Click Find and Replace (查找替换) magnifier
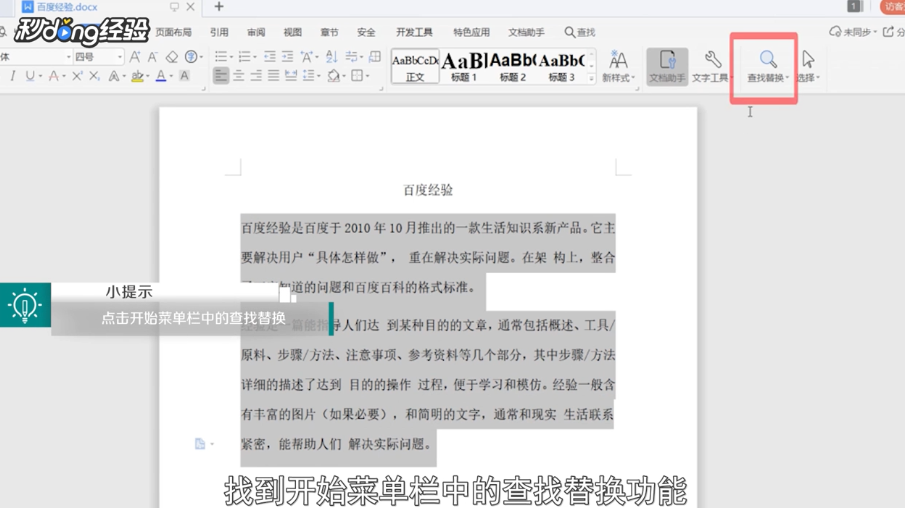 767,66
